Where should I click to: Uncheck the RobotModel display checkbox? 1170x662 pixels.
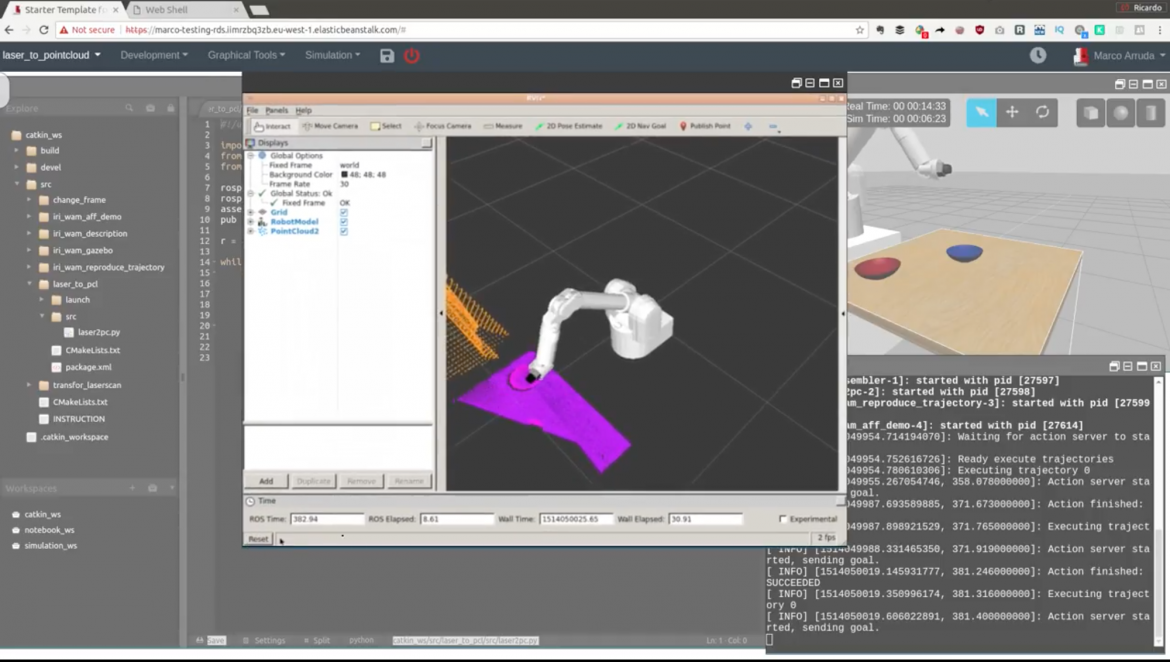point(344,222)
